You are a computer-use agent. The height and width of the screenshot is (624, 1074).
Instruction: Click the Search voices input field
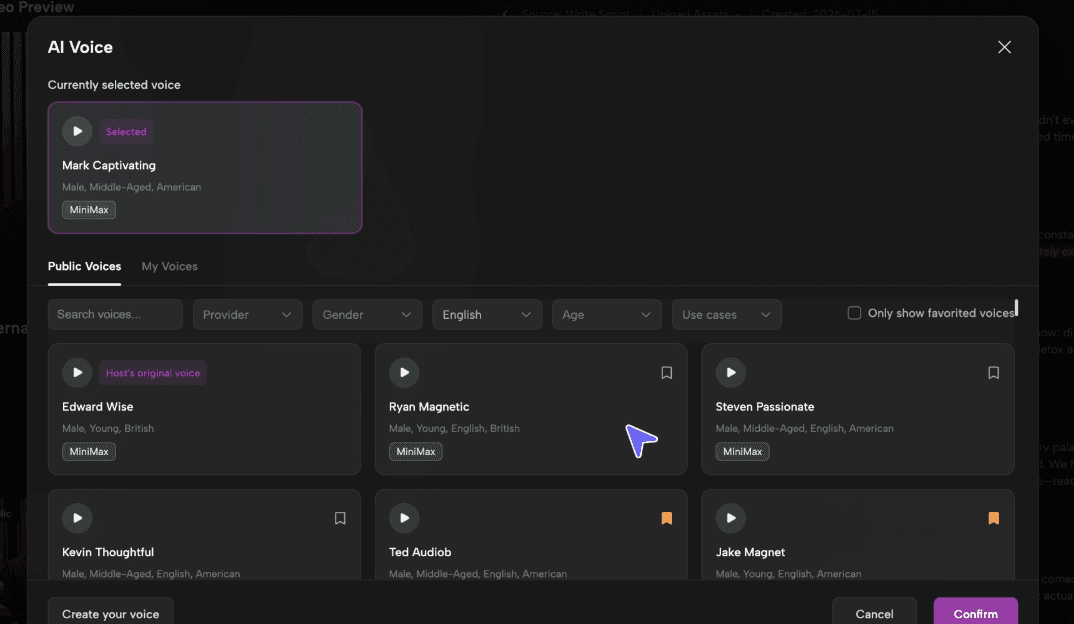115,314
